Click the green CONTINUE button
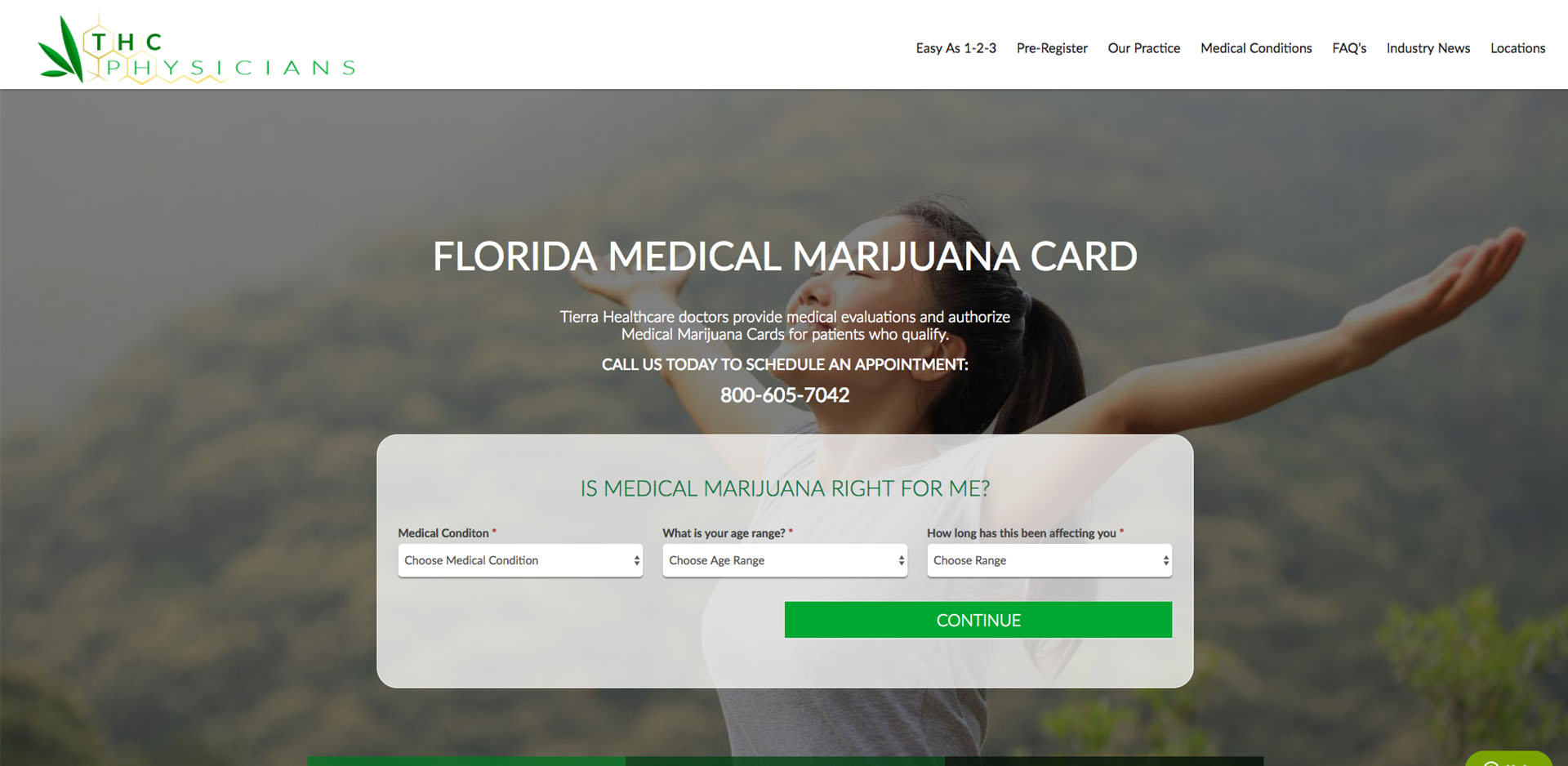This screenshot has width=1568, height=766. pyautogui.click(x=978, y=620)
